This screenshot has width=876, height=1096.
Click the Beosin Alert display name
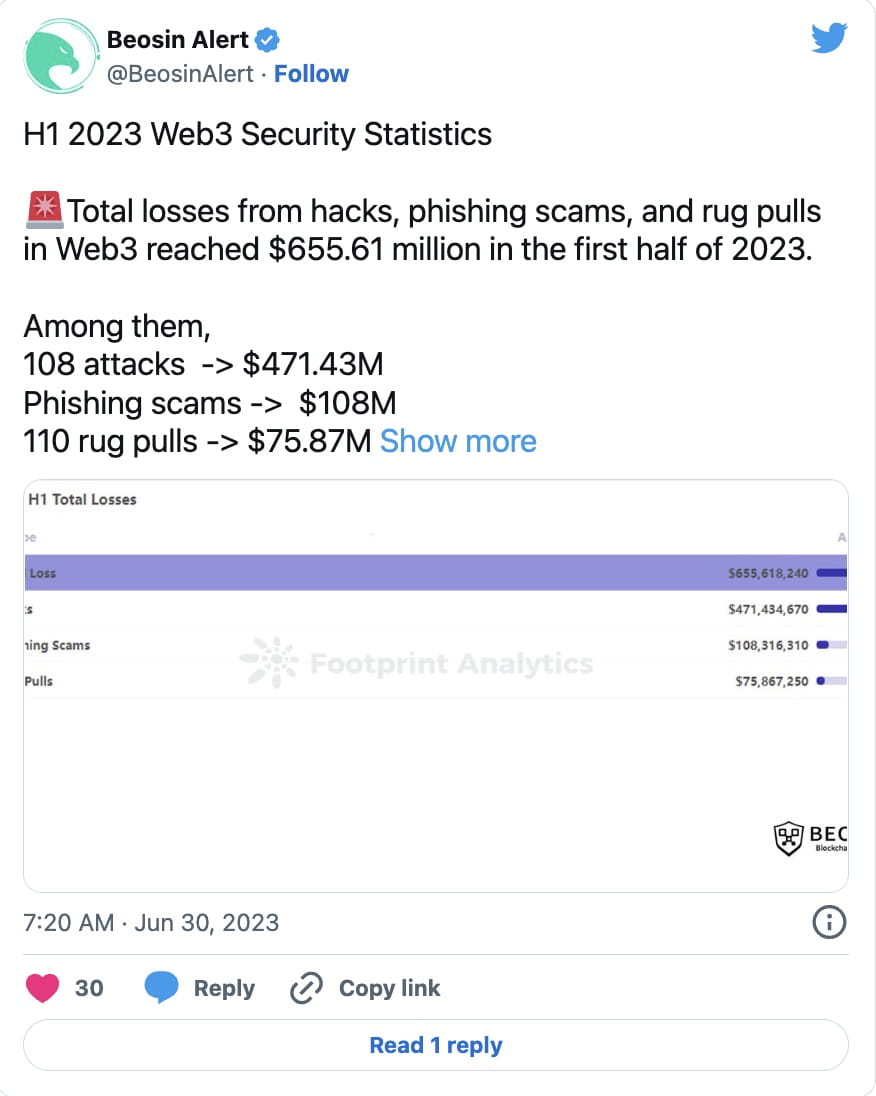point(177,39)
